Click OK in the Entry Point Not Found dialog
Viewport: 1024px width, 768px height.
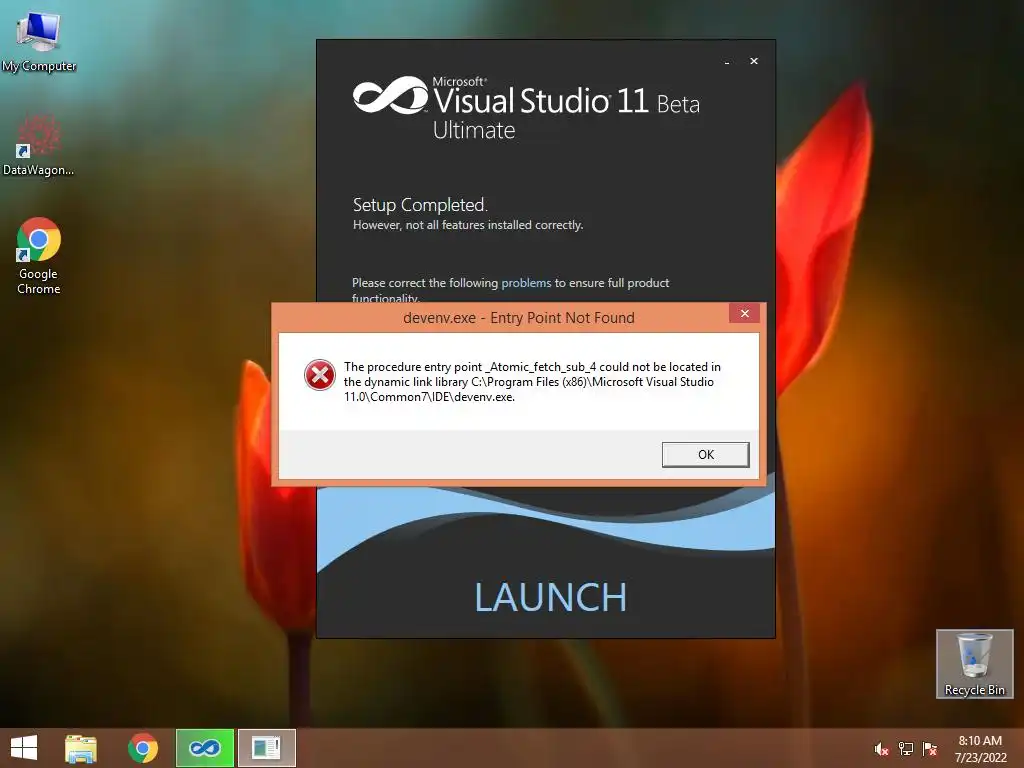point(705,455)
